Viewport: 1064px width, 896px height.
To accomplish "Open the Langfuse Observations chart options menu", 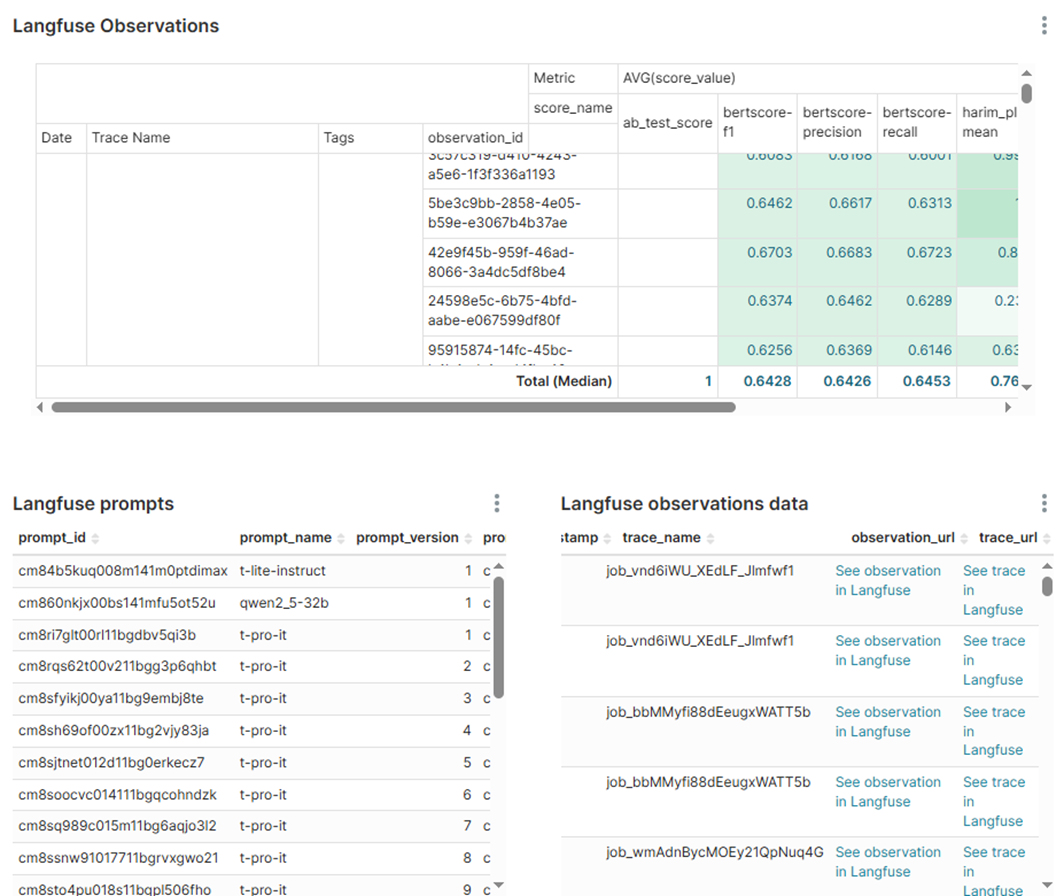I will tap(1045, 26).
